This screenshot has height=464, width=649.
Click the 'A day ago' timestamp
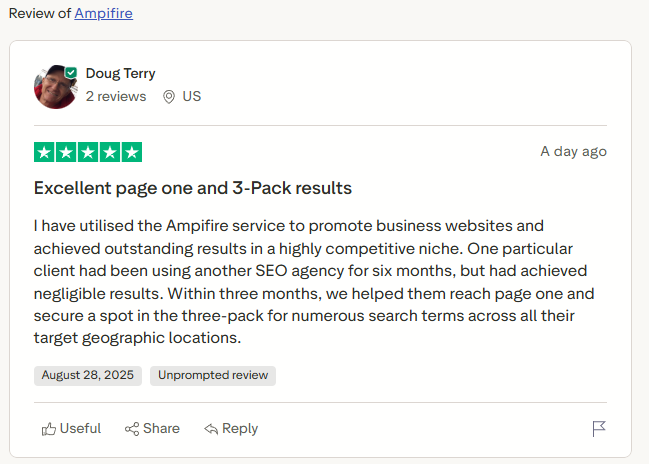[x=573, y=152]
